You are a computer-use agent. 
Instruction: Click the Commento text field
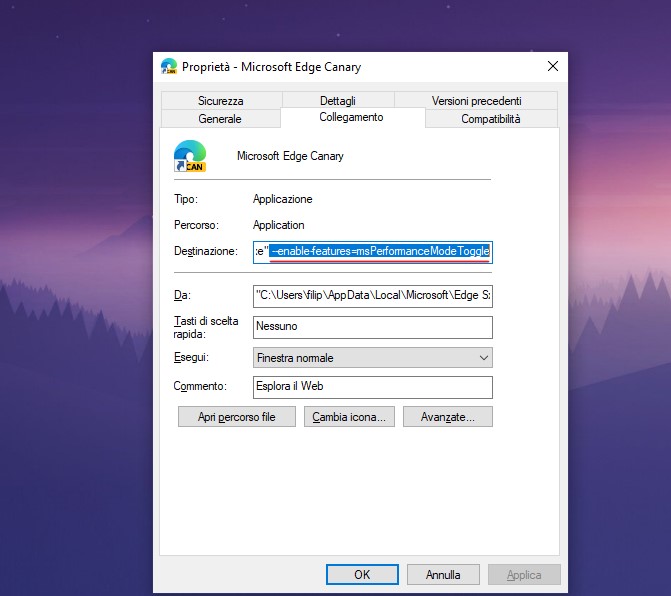click(373, 387)
